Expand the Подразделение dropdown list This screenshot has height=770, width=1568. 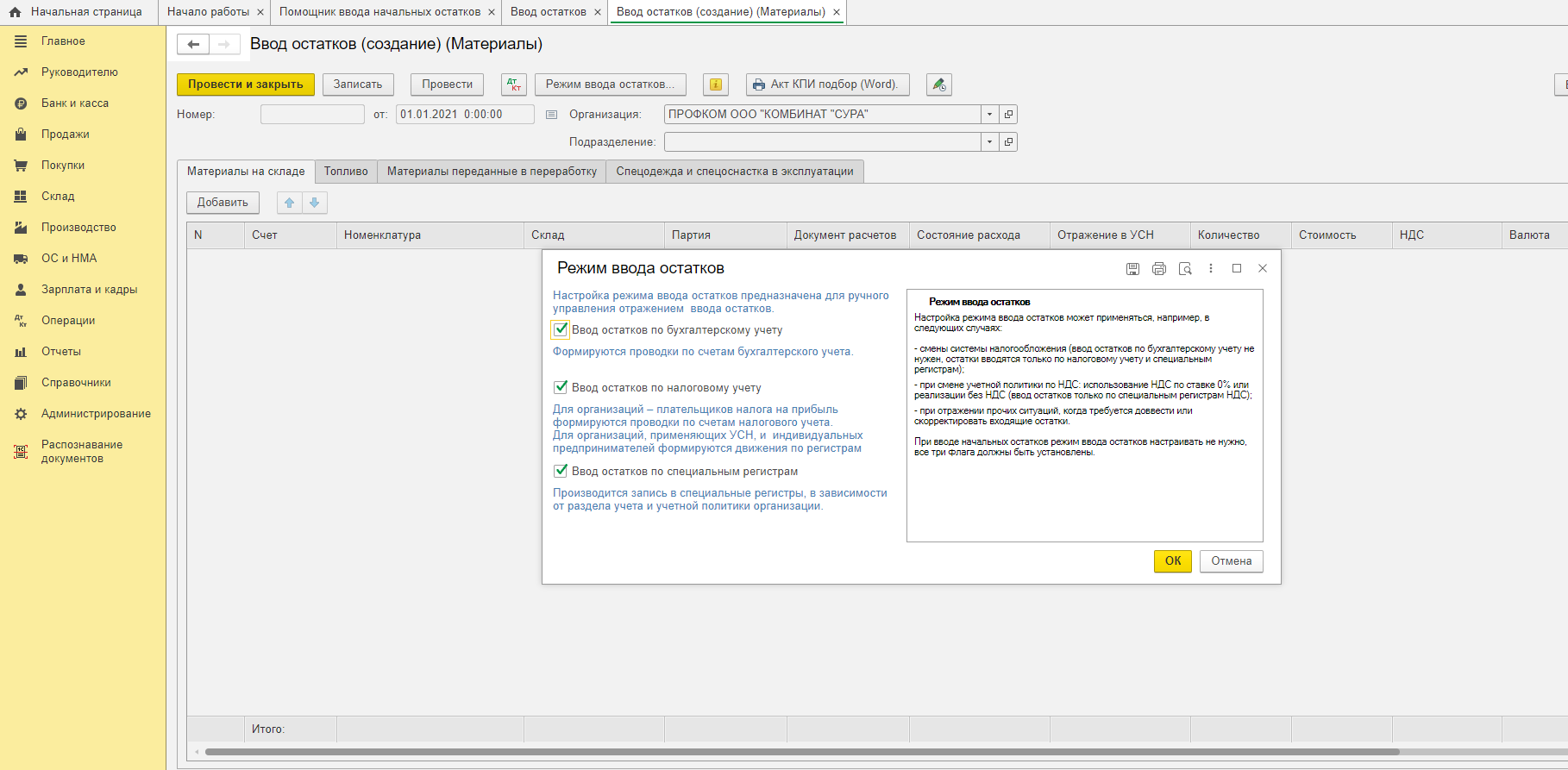click(x=989, y=142)
